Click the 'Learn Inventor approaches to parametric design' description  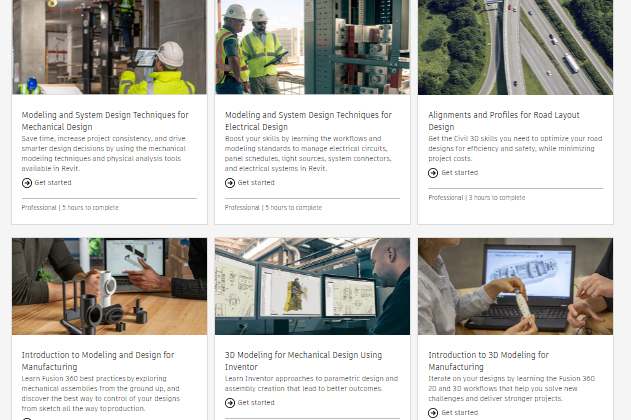(x=311, y=383)
